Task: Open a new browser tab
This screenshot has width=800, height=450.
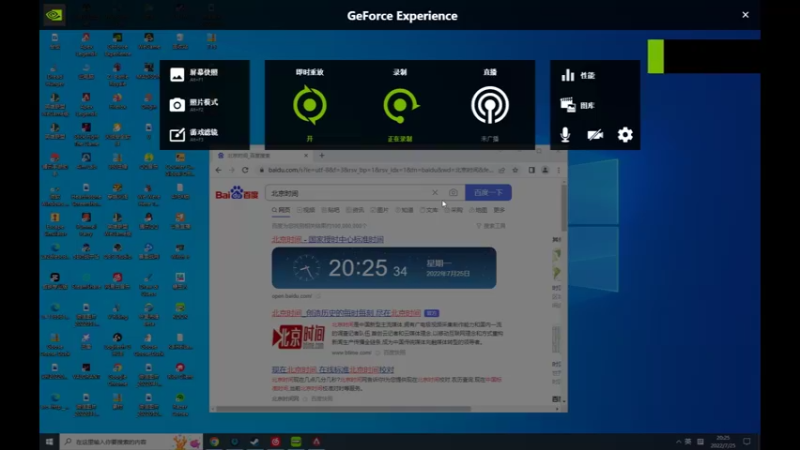Action: tap(321, 155)
